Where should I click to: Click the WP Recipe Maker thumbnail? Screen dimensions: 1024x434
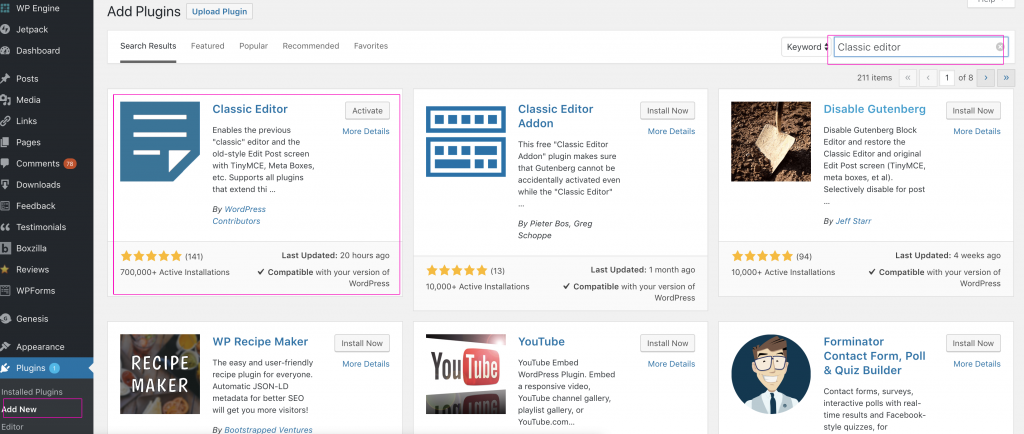click(160, 374)
